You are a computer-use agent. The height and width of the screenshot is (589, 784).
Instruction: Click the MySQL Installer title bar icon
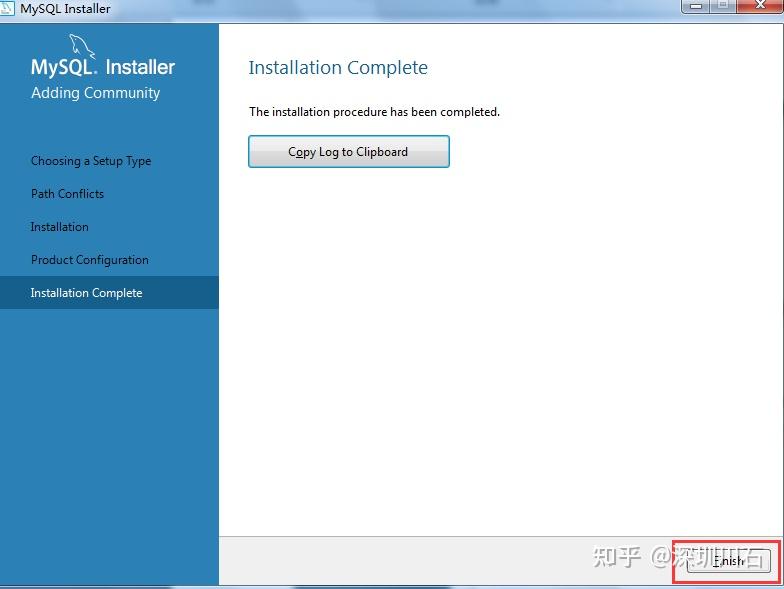tap(8, 8)
